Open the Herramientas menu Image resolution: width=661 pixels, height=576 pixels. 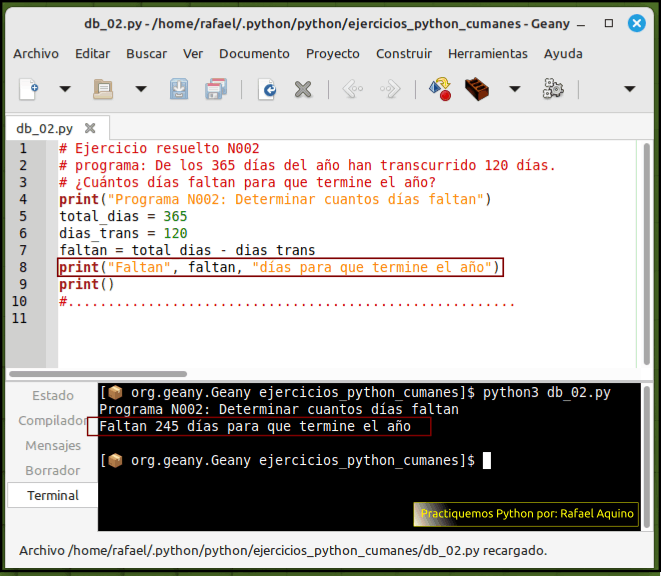coord(487,54)
